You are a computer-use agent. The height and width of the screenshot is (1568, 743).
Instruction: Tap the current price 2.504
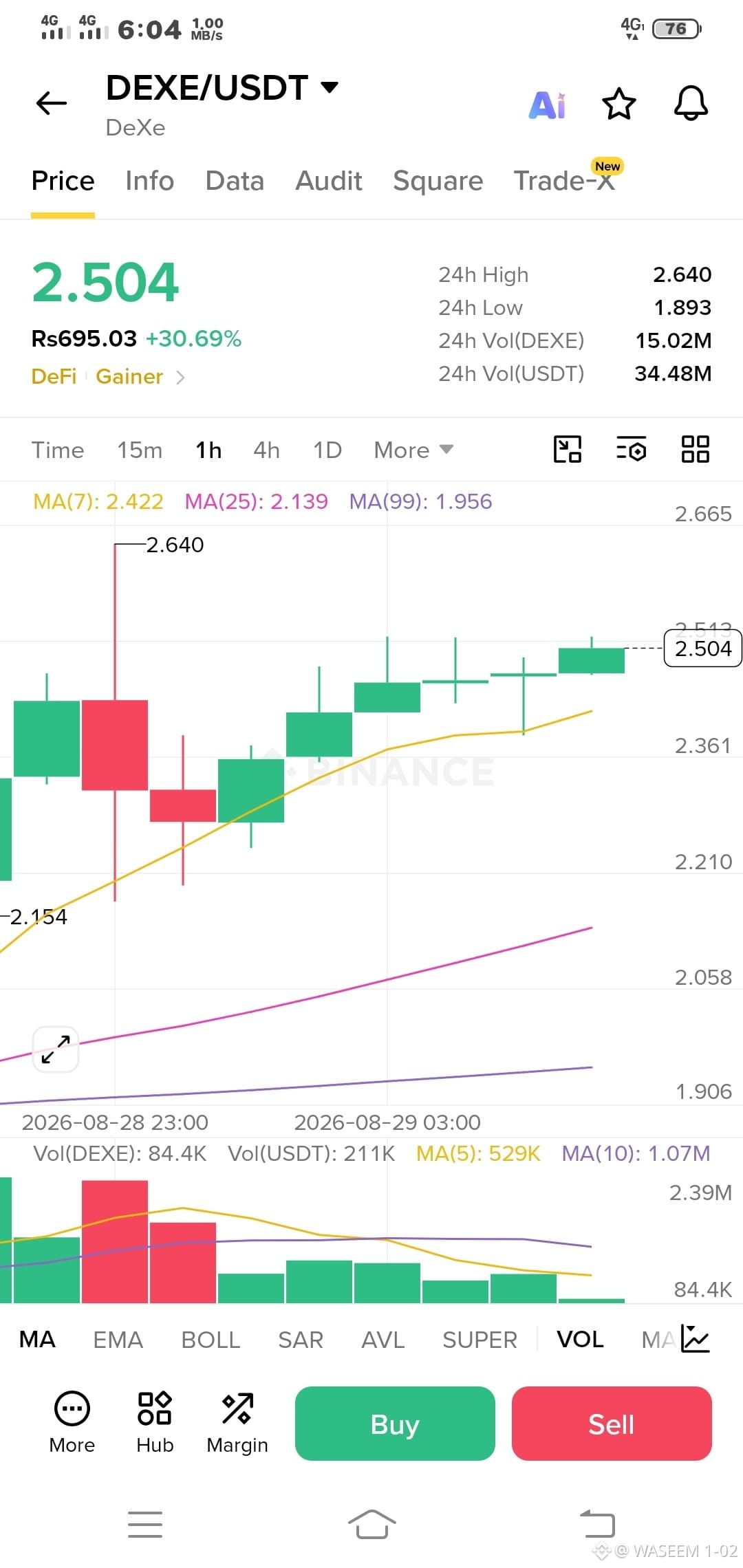click(105, 282)
